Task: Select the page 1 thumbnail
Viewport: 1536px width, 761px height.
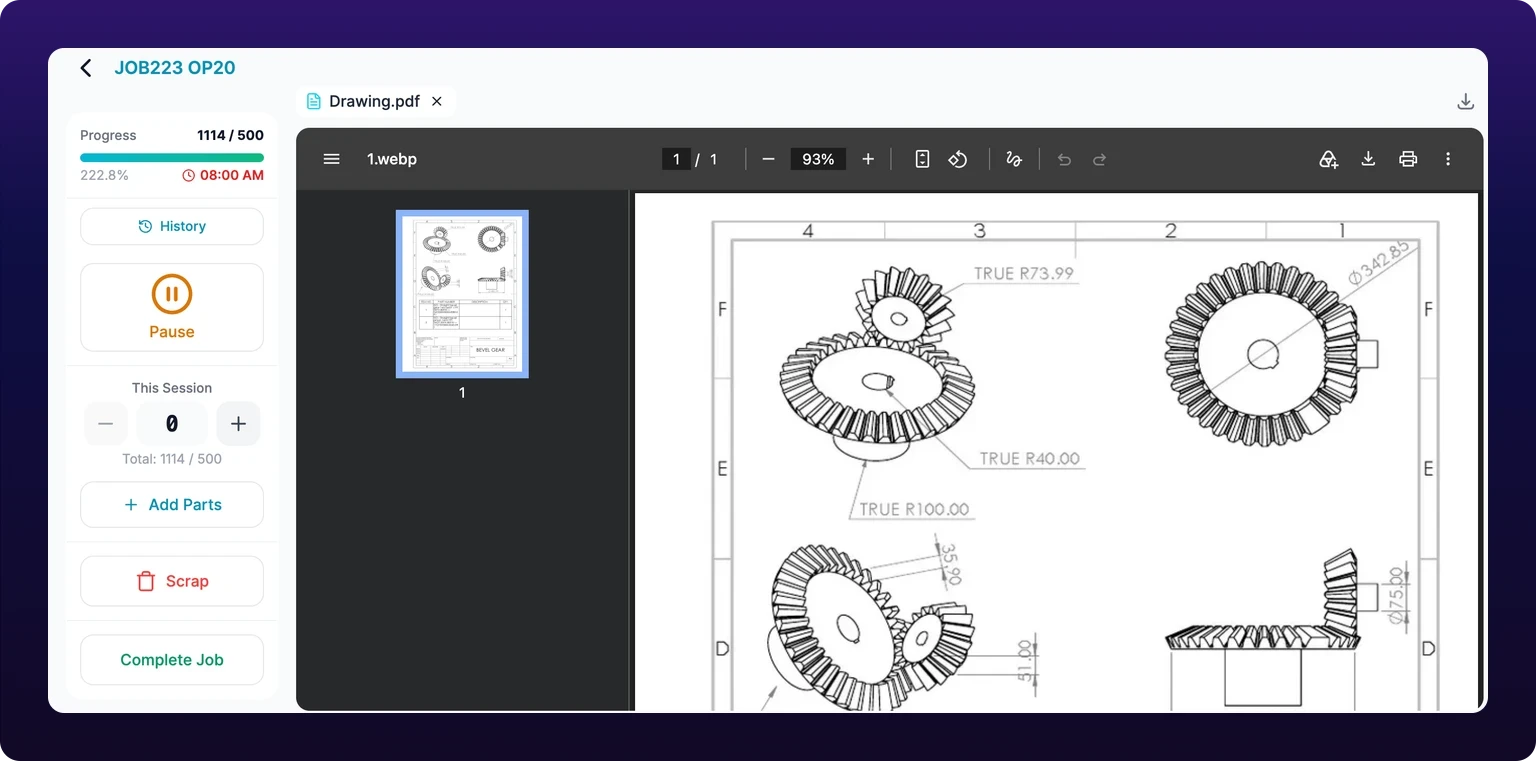Action: tap(462, 294)
